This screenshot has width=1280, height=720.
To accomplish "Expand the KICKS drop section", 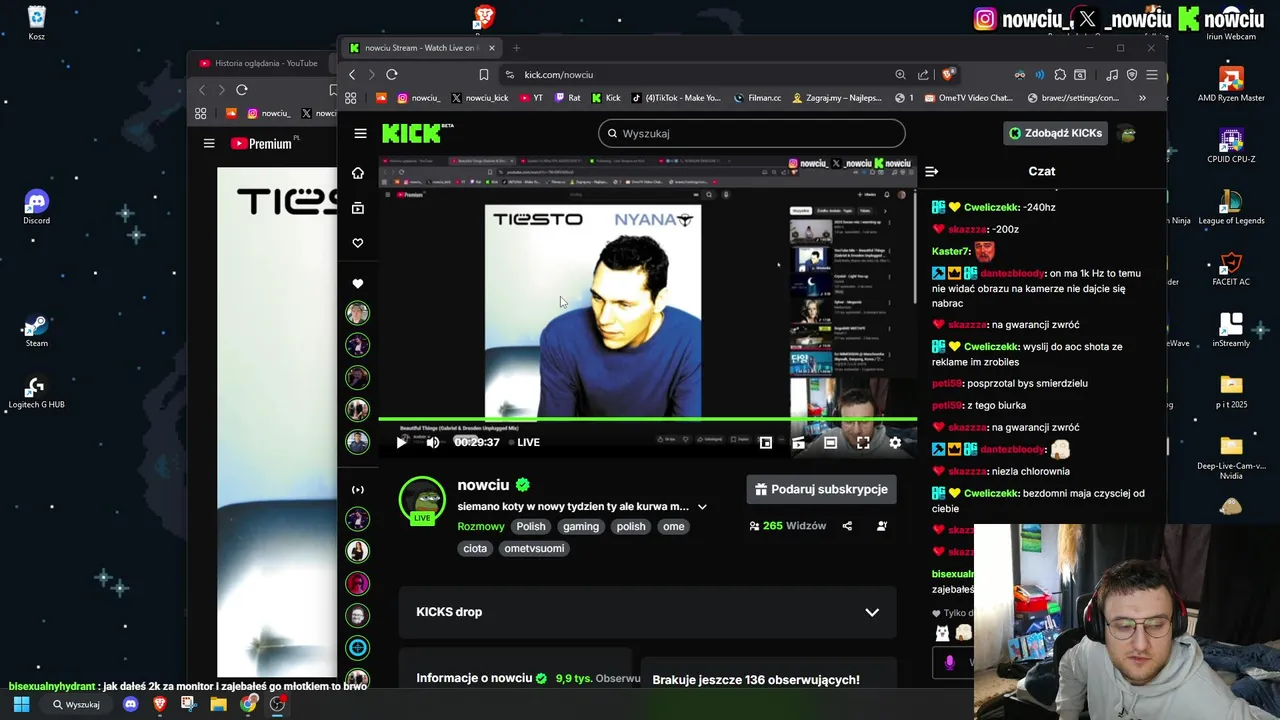I will click(x=872, y=612).
